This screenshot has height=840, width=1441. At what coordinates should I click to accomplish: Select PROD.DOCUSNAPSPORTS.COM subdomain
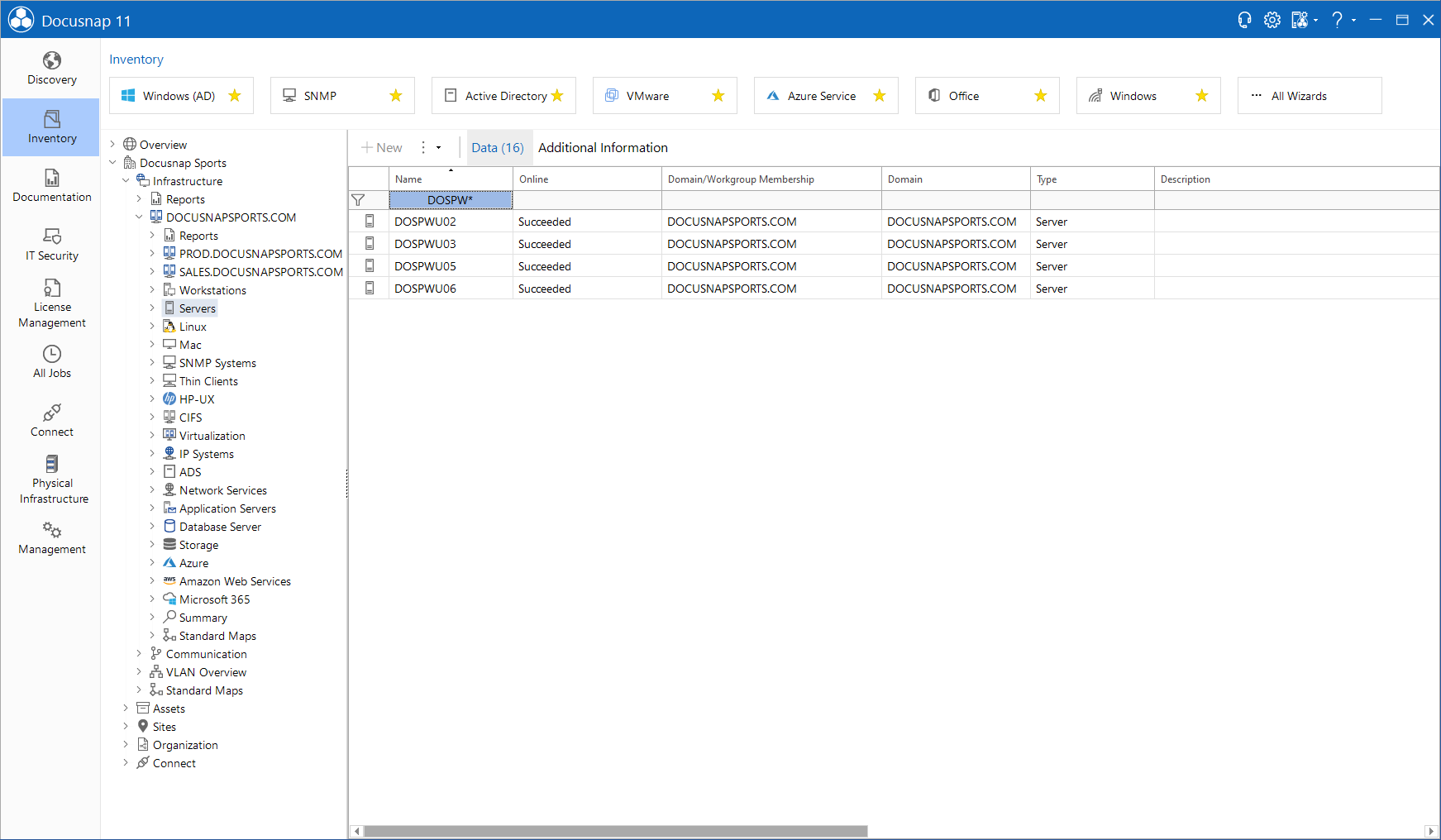coord(260,254)
